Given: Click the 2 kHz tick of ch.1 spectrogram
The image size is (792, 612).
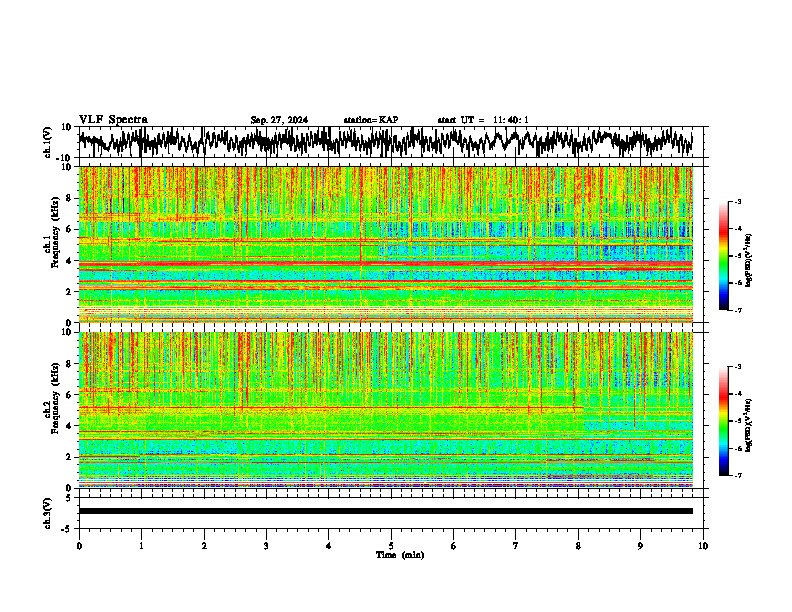Looking at the screenshot, I should [x=70, y=291].
